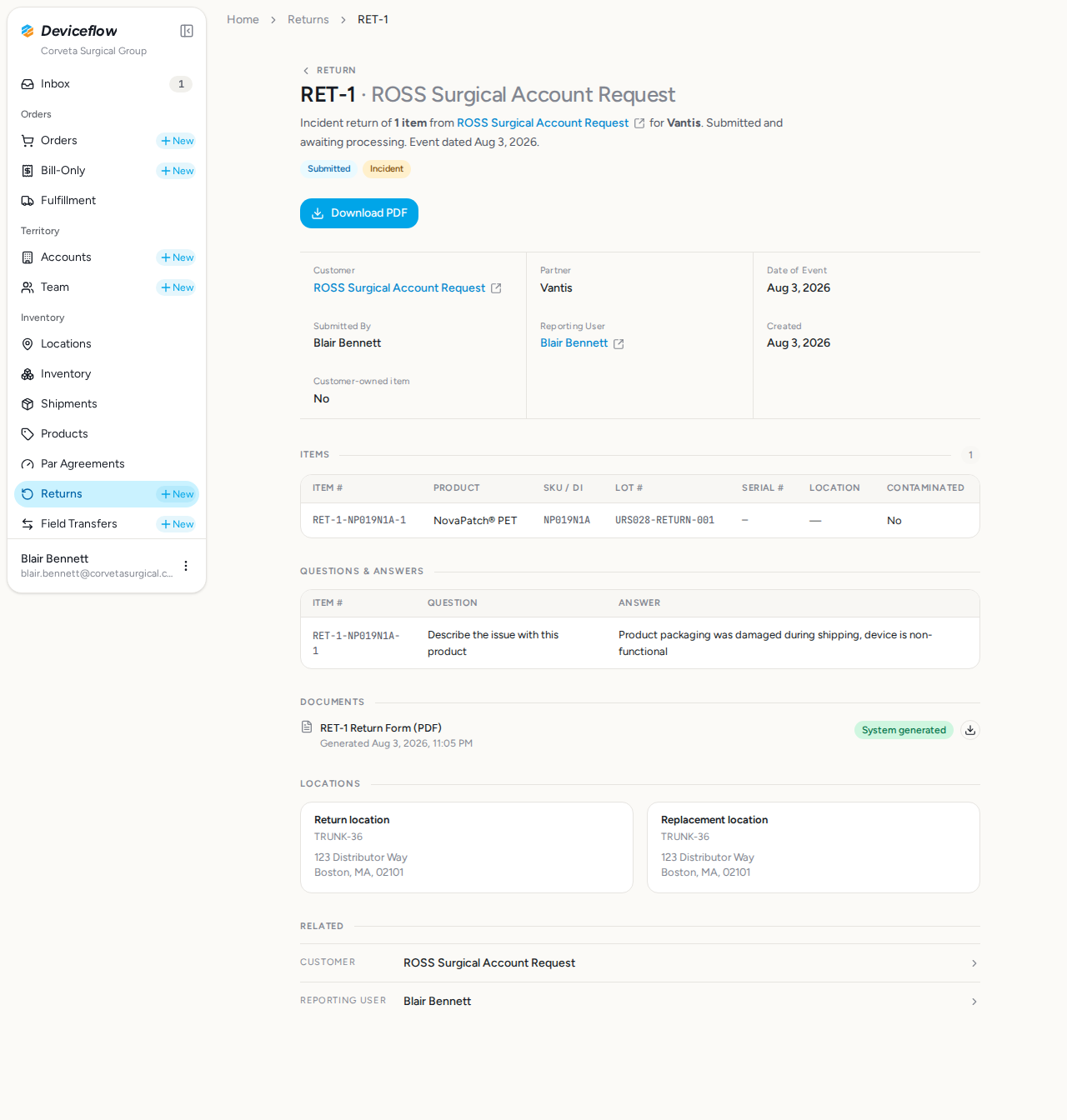Open related Customer ROSS Surgical Account Request row
Viewport: 1067px width, 1120px height.
point(640,963)
